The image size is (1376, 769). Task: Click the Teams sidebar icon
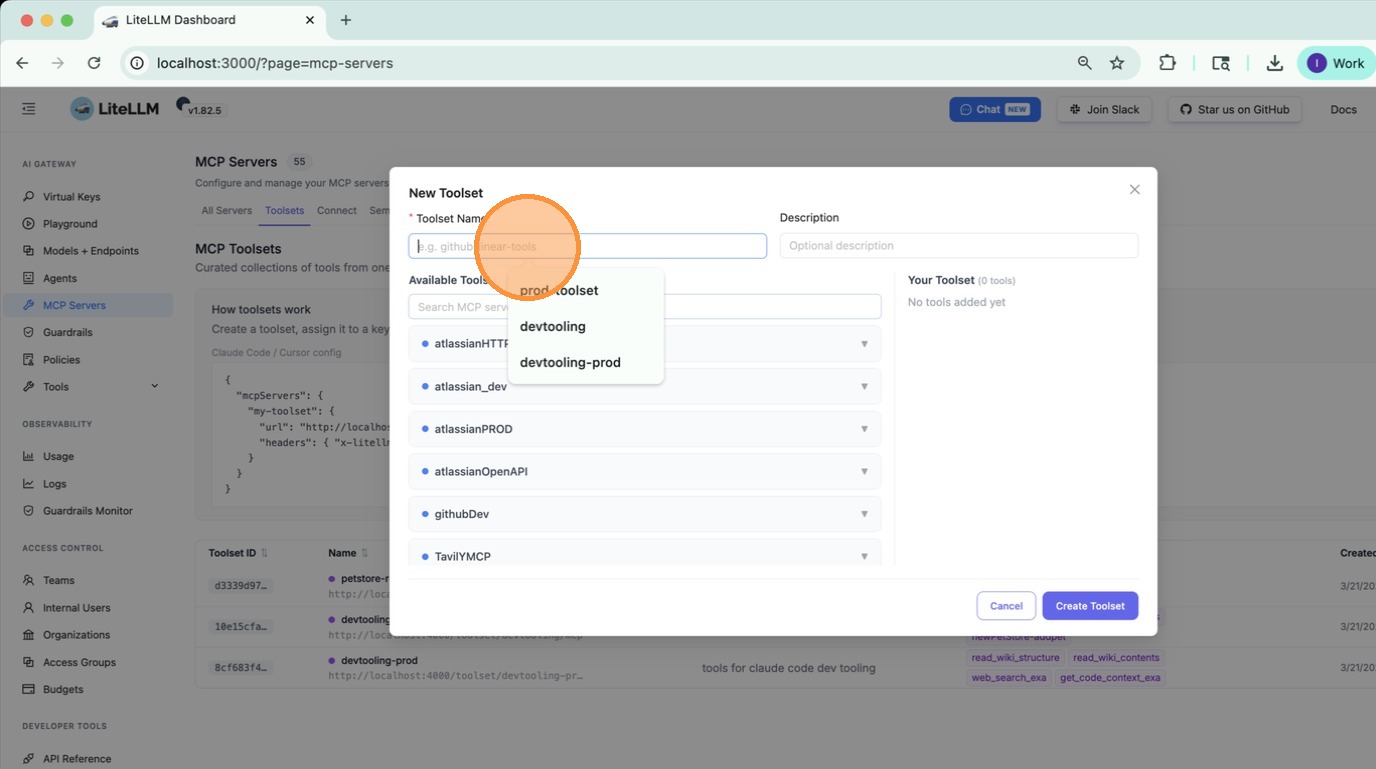(x=29, y=580)
